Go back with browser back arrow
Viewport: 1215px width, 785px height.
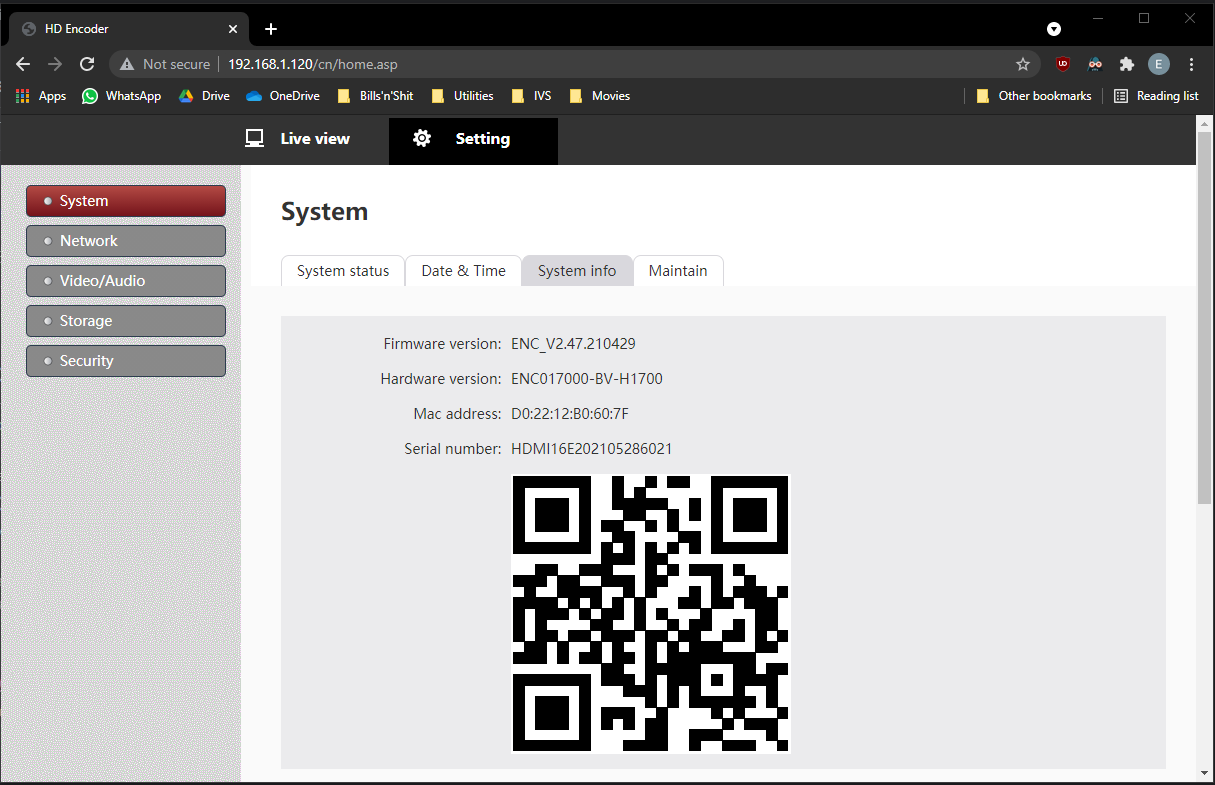pos(23,64)
